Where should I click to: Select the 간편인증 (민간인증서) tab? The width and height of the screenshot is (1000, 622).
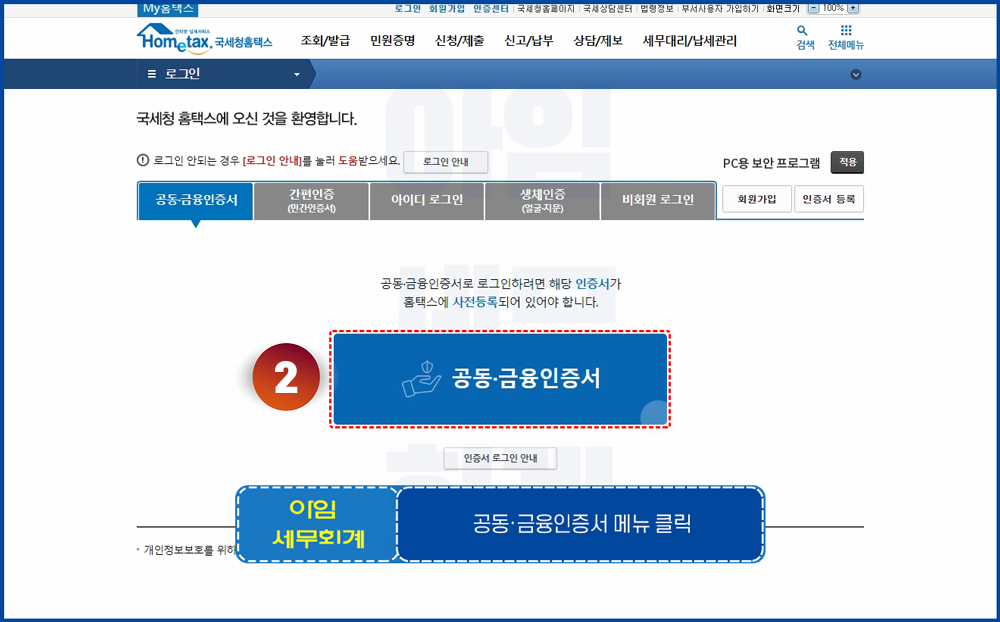point(311,200)
